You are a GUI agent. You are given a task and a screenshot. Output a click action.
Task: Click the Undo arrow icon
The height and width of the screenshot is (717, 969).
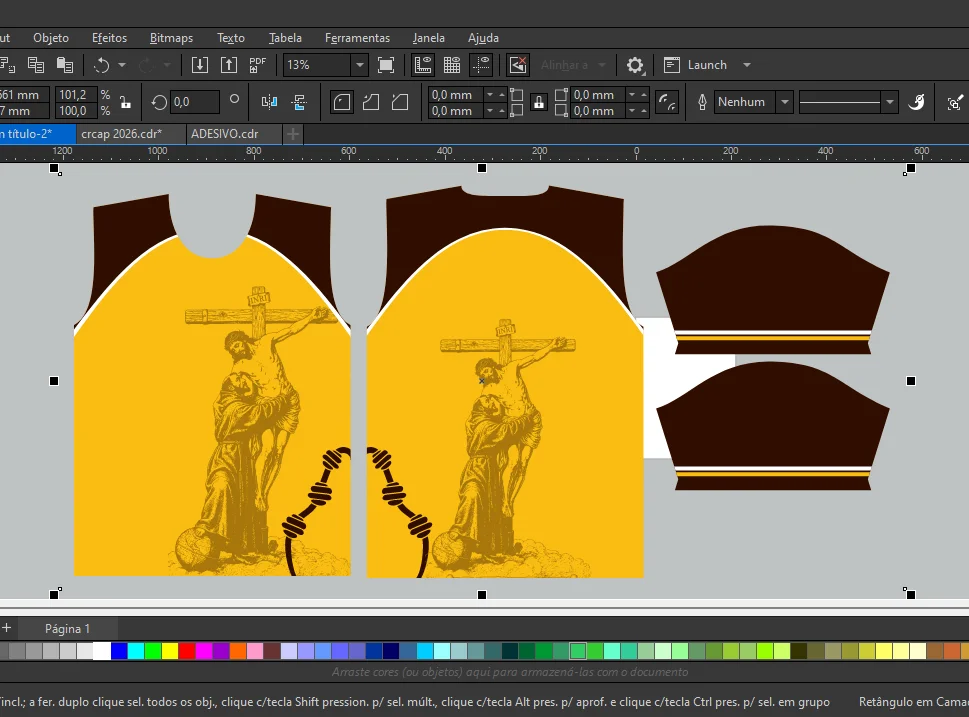[x=101, y=65]
